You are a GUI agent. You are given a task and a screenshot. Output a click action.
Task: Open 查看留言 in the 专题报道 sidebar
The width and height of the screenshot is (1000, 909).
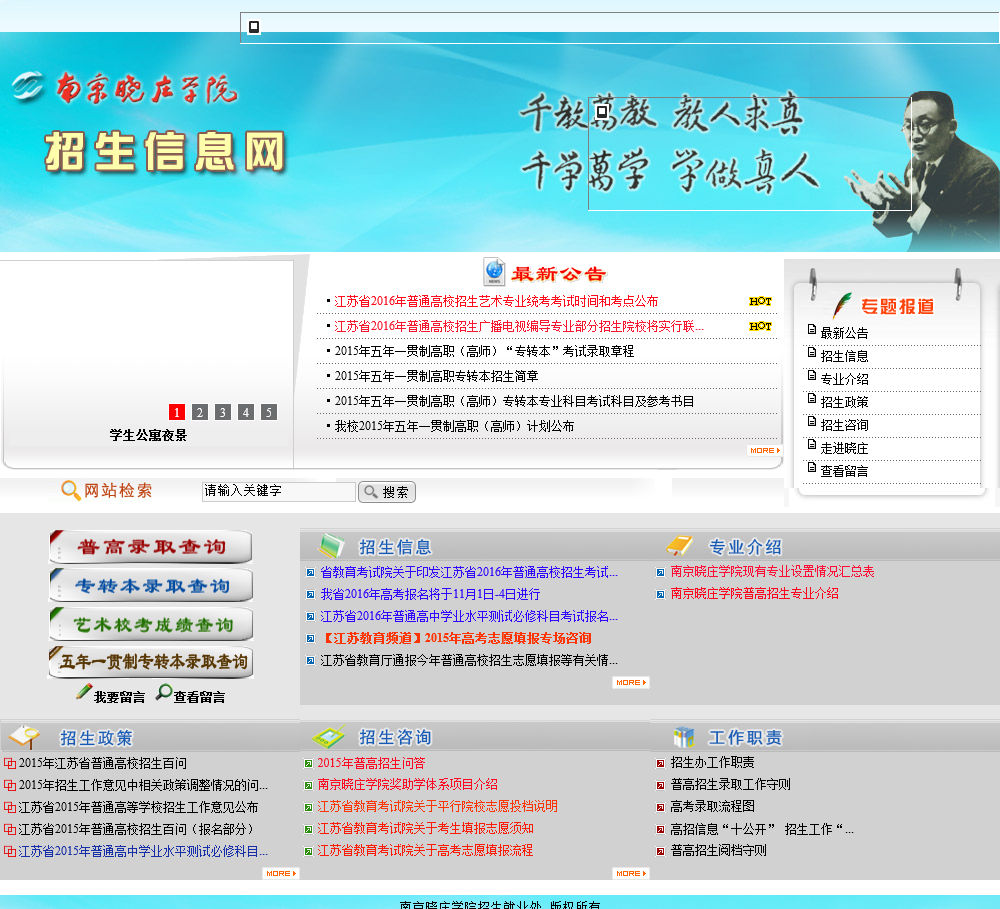click(844, 471)
